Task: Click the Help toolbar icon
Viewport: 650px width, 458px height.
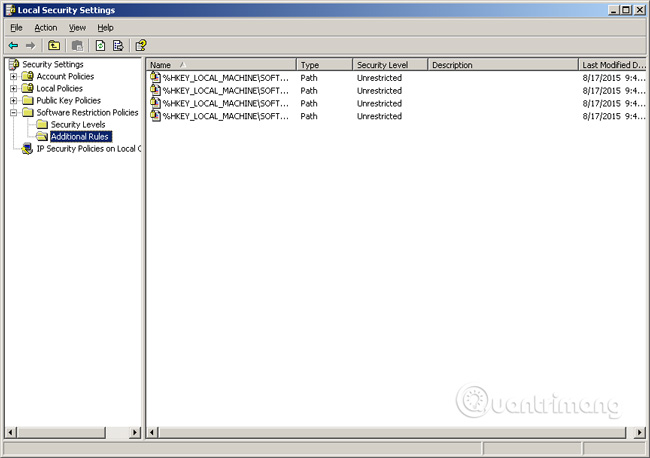Action: pos(141,45)
